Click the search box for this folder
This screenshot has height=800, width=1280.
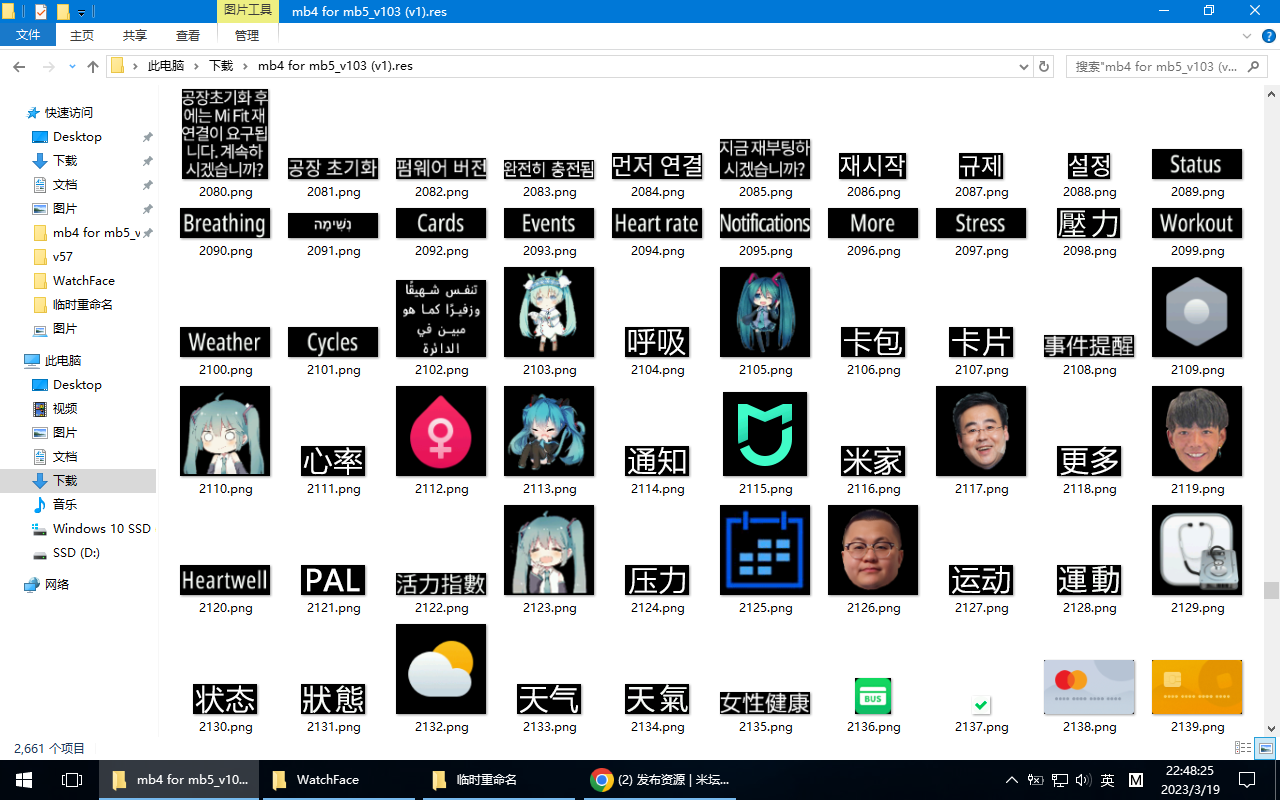(x=1166, y=66)
